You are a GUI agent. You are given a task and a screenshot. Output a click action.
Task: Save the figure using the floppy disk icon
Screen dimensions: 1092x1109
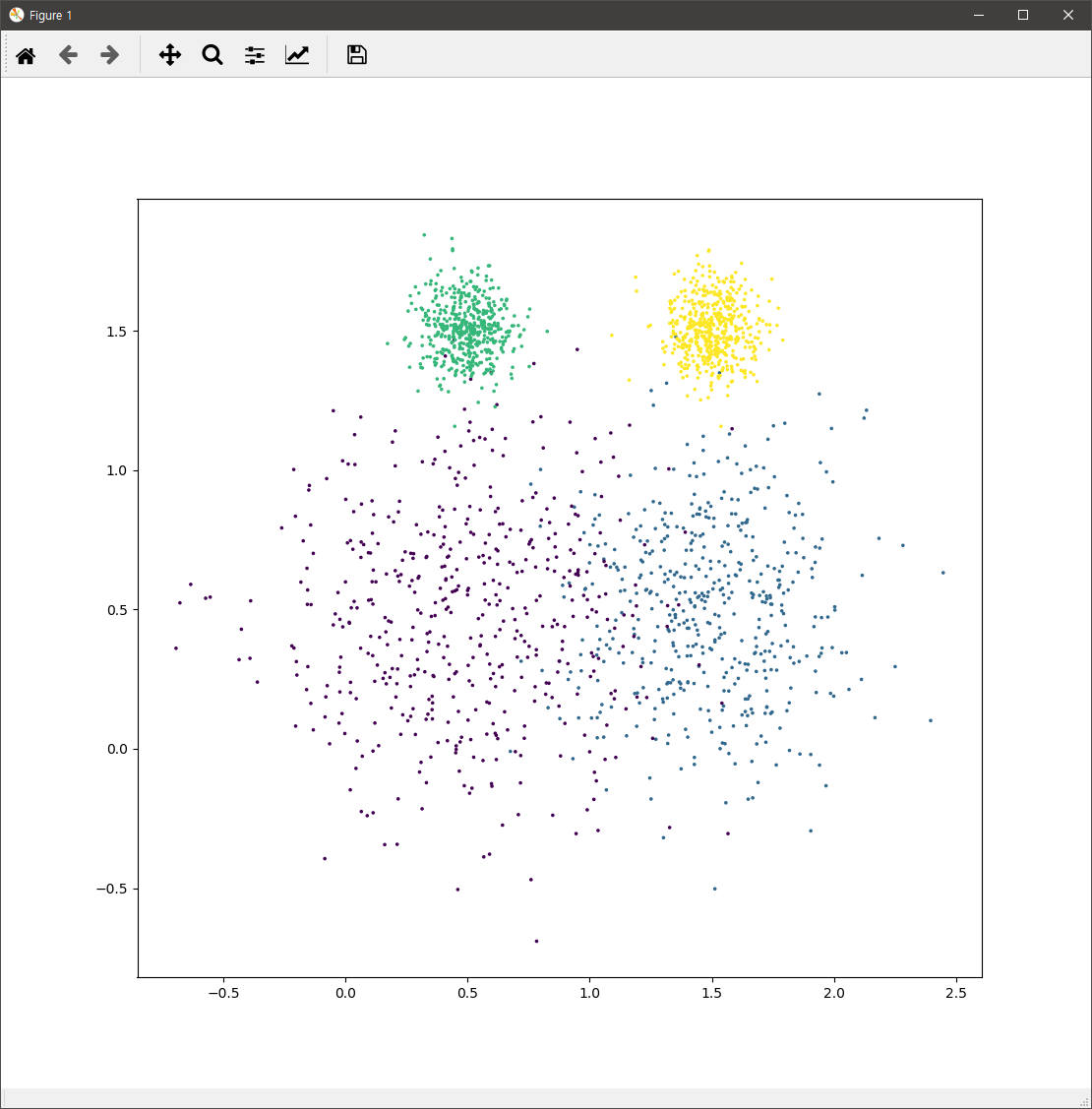357,55
